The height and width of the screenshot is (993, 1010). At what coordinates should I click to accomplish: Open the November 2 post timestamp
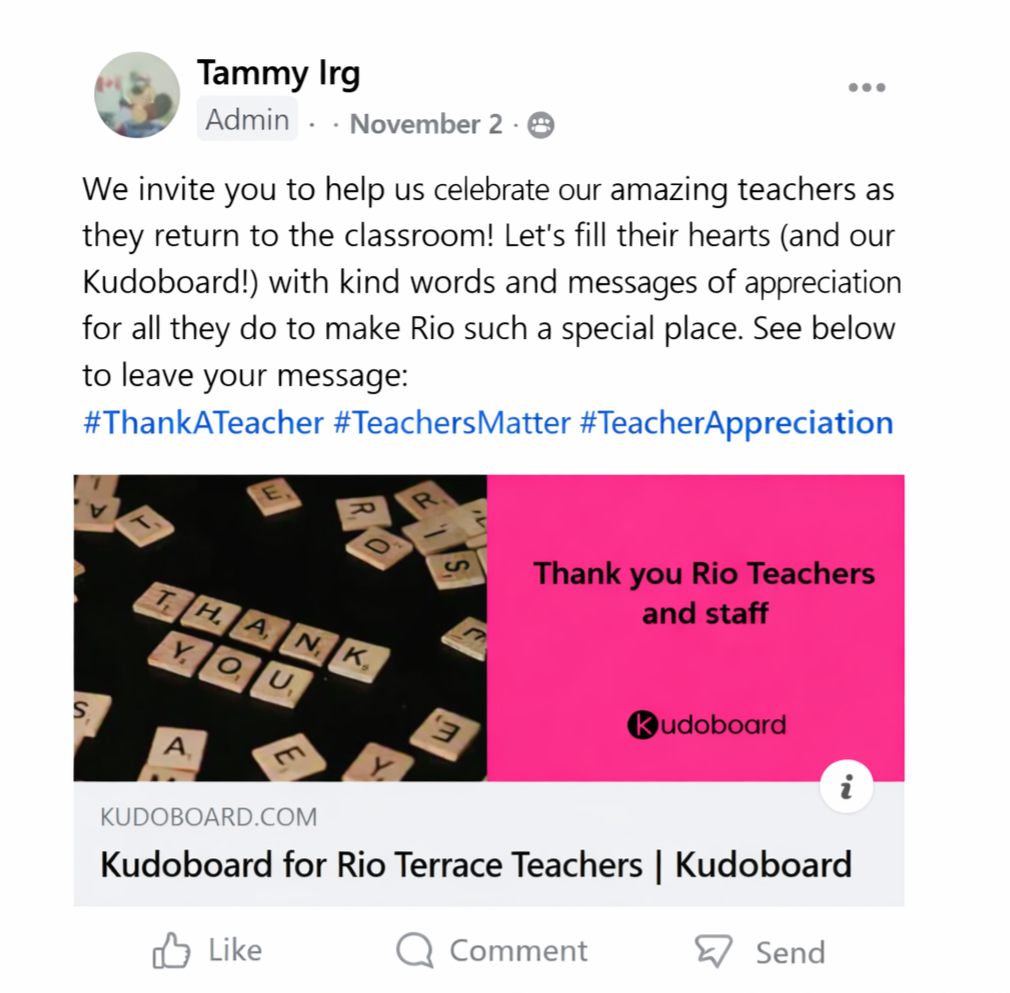point(425,124)
